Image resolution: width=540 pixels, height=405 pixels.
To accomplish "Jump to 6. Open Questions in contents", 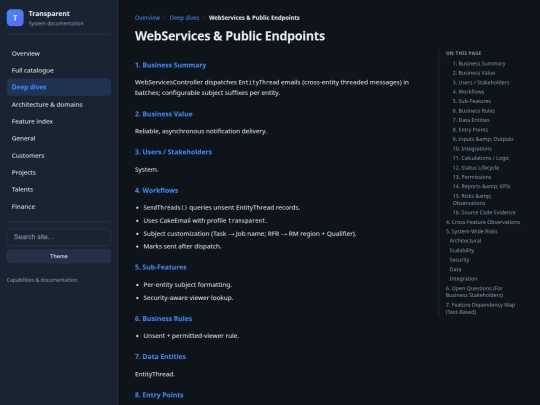I will [475, 292].
